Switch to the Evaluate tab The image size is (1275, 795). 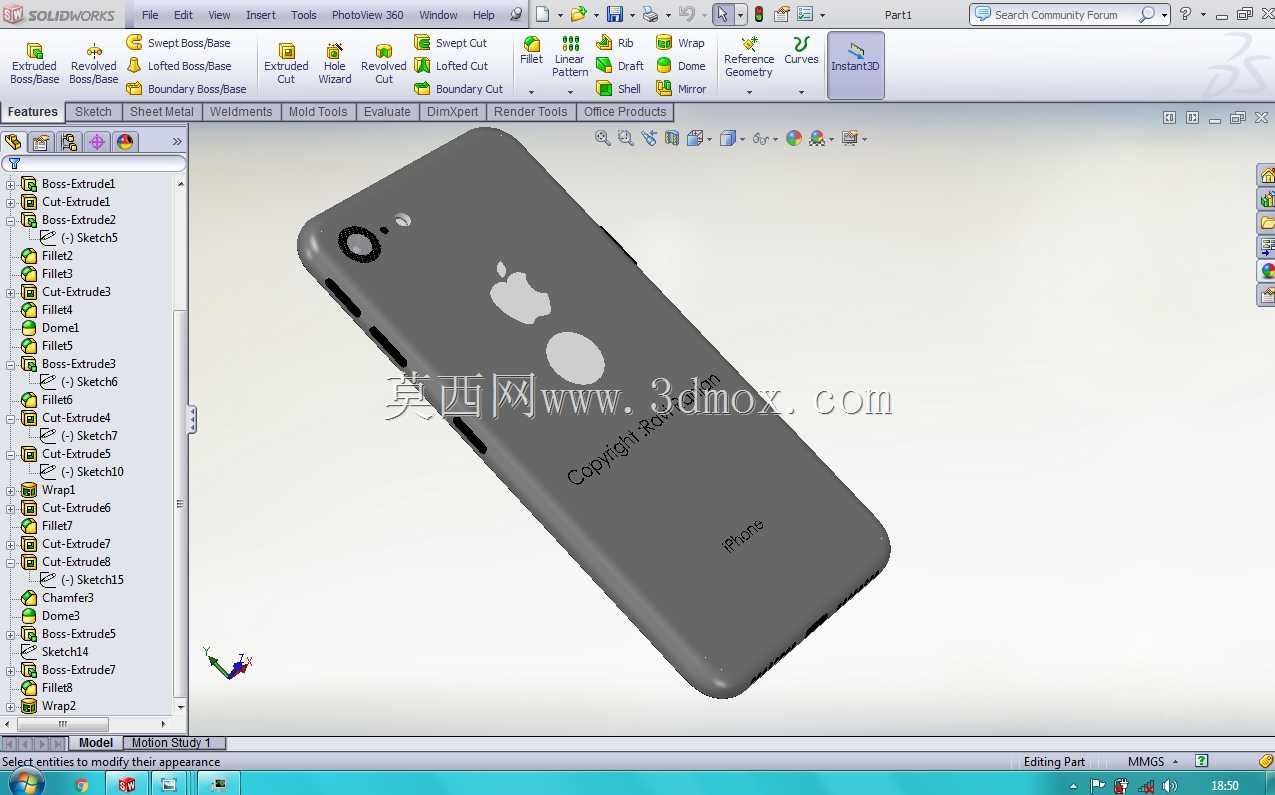387,112
